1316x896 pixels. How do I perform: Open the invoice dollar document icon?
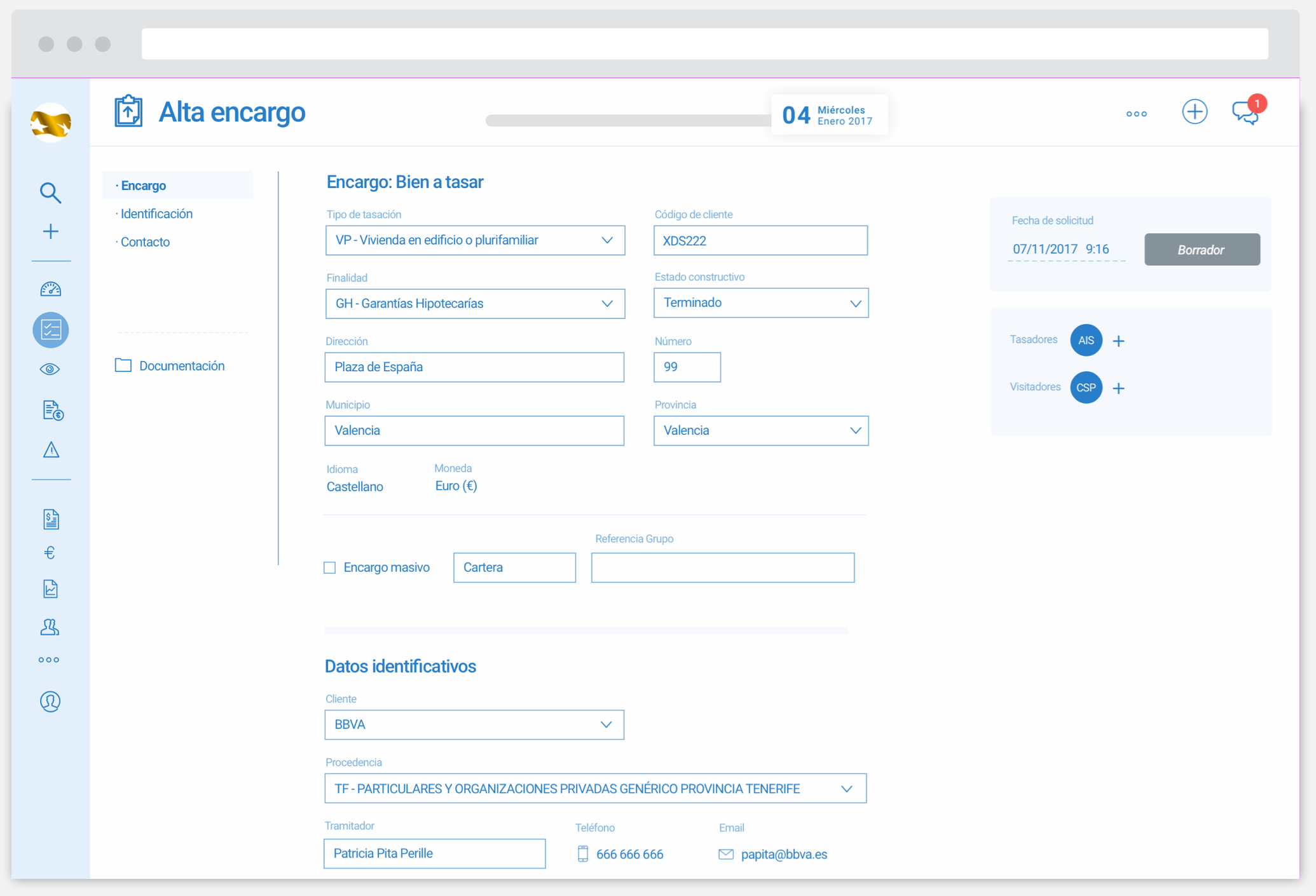(x=51, y=519)
